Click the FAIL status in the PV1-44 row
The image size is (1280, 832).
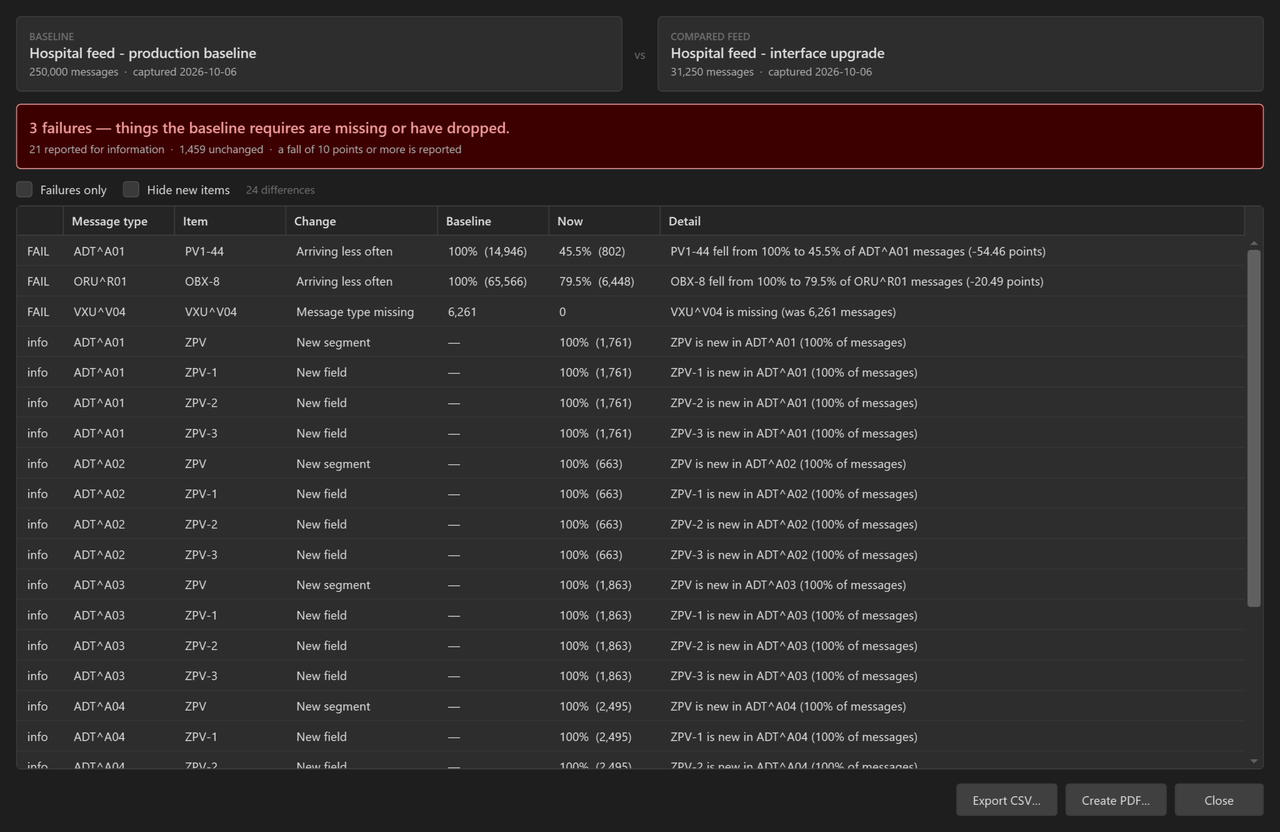tap(38, 251)
